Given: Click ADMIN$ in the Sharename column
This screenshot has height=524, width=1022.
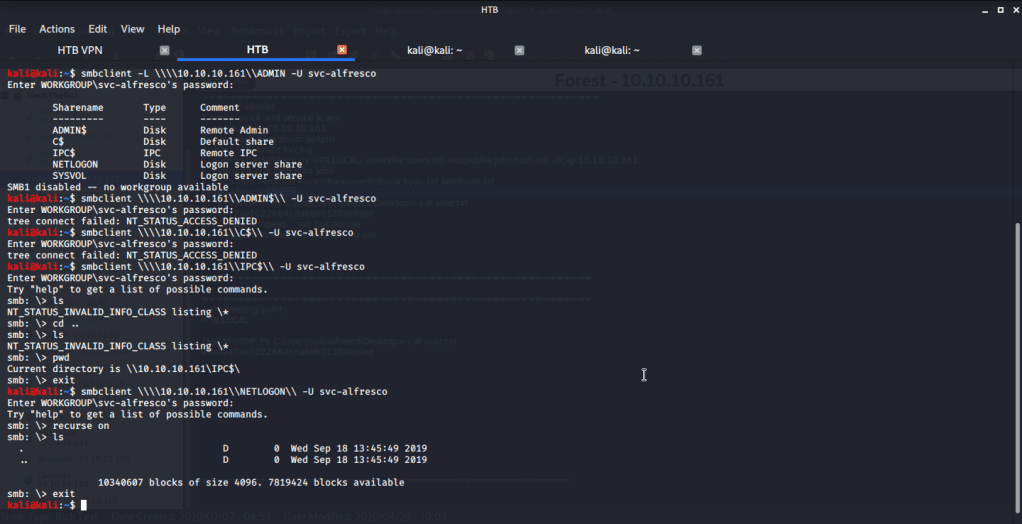Looking at the screenshot, I should pos(69,130).
